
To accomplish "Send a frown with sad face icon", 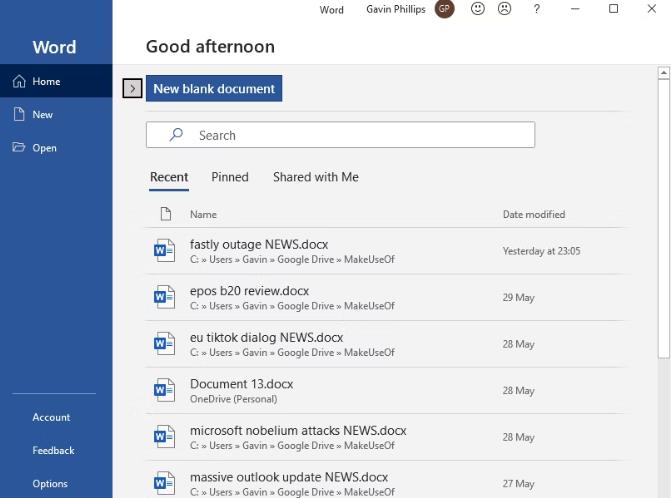I will 505,9.
